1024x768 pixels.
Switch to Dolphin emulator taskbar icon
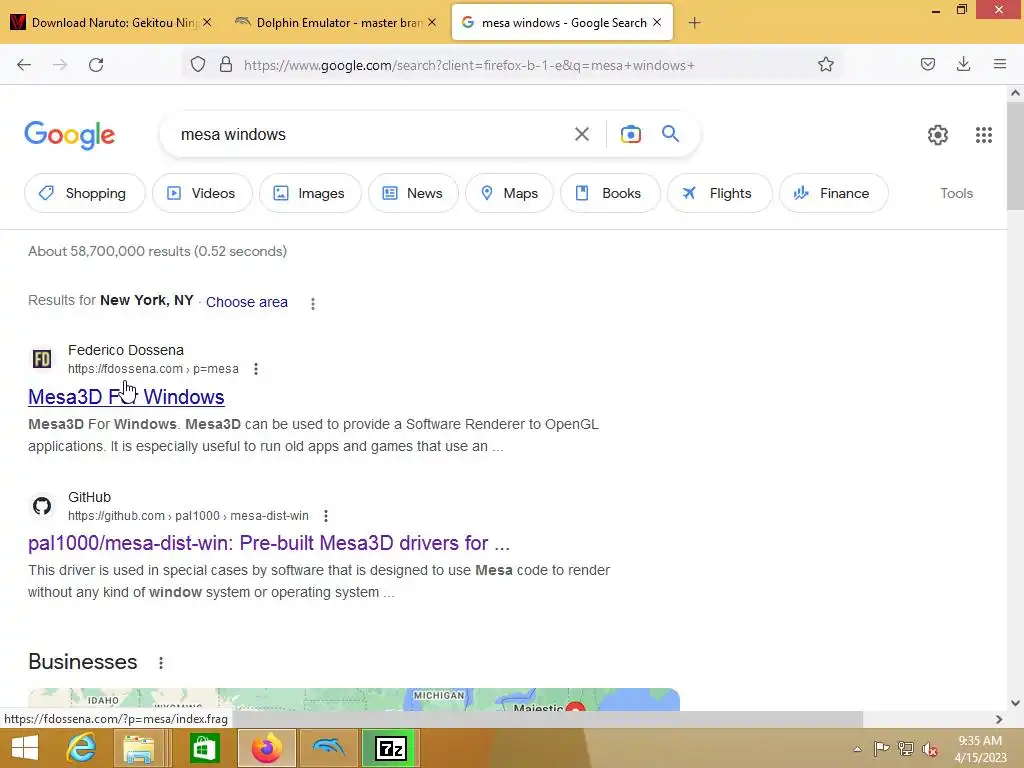328,748
